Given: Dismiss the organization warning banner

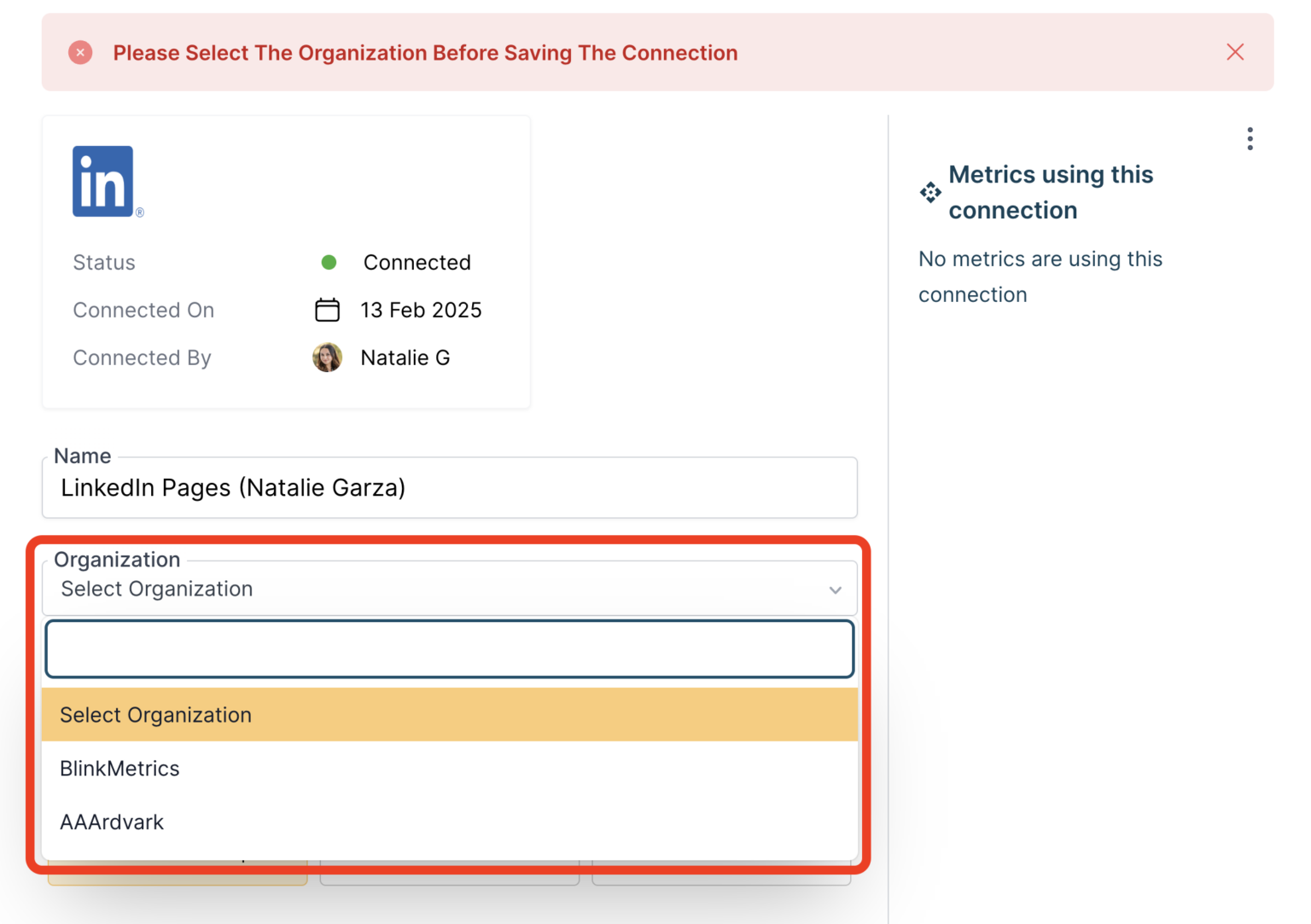Looking at the screenshot, I should click(1235, 52).
